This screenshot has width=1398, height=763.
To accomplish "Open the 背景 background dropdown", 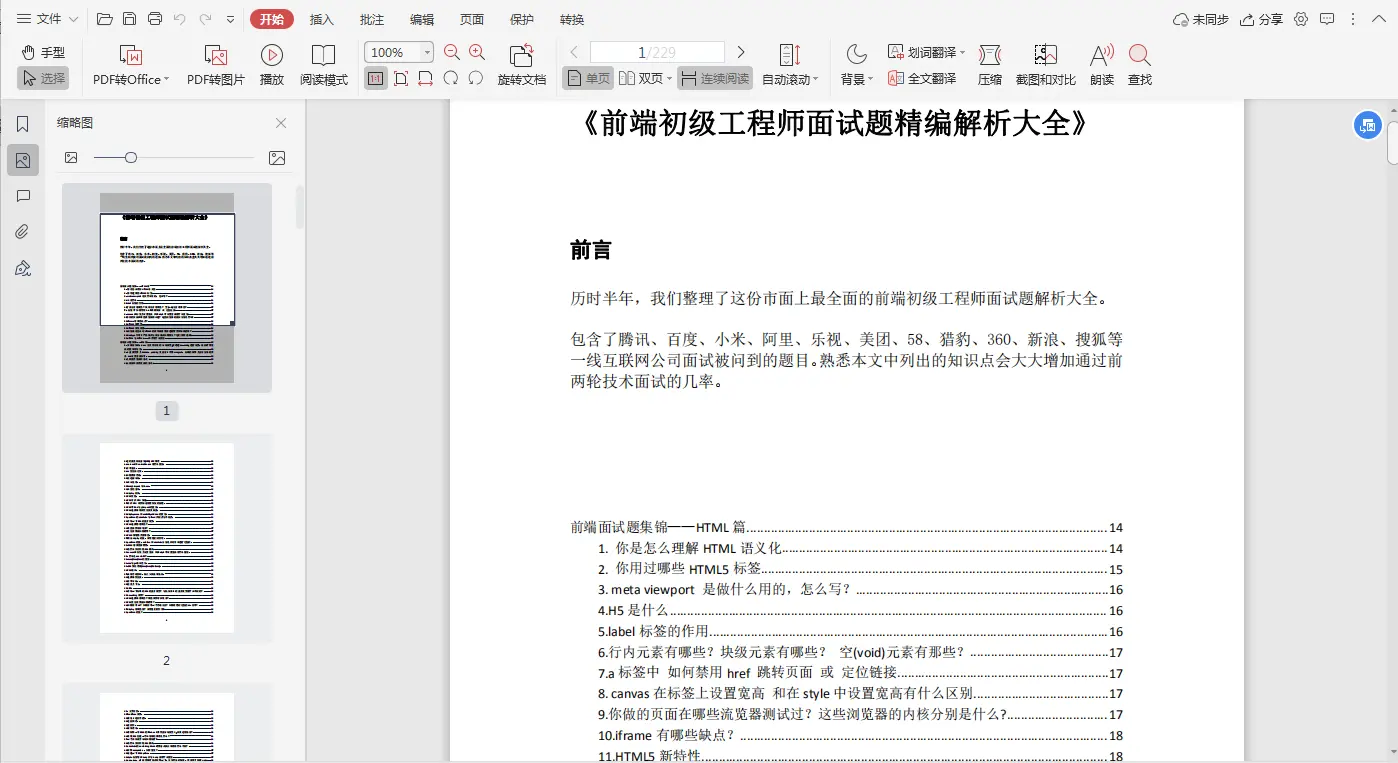I will [855, 63].
